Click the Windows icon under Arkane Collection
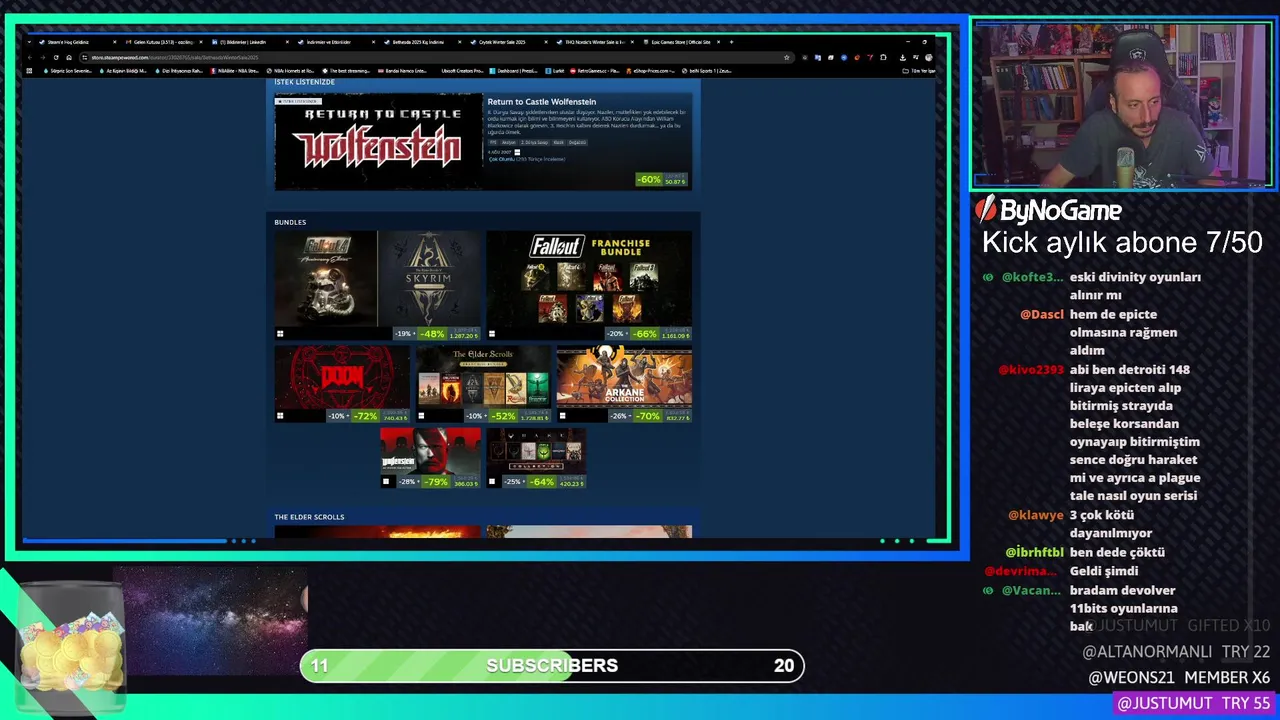This screenshot has height=720, width=1280. click(562, 416)
